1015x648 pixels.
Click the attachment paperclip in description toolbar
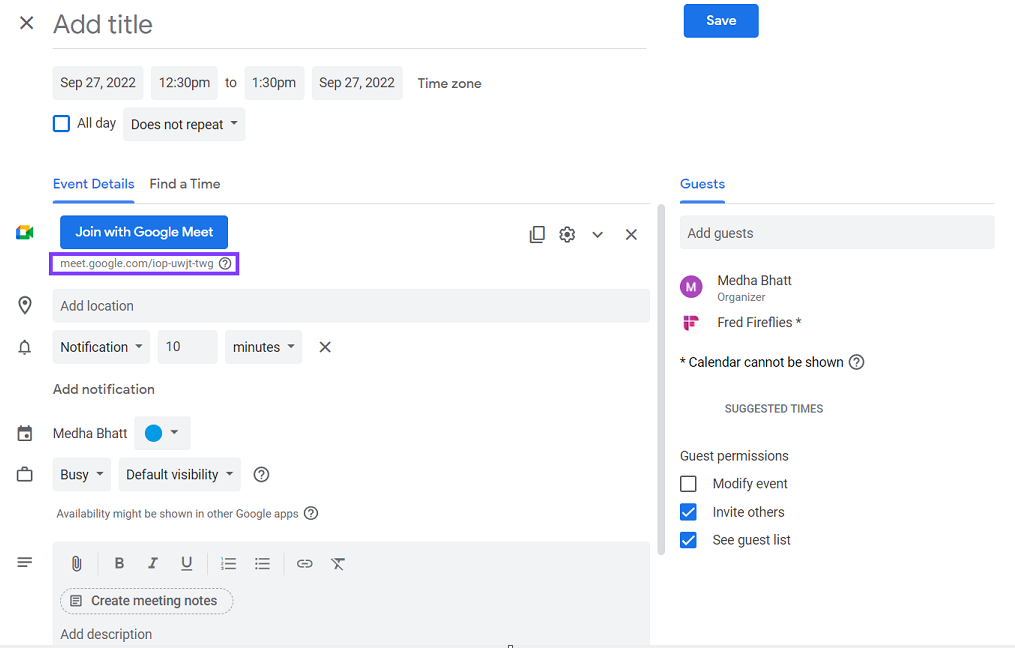pyautogui.click(x=76, y=563)
